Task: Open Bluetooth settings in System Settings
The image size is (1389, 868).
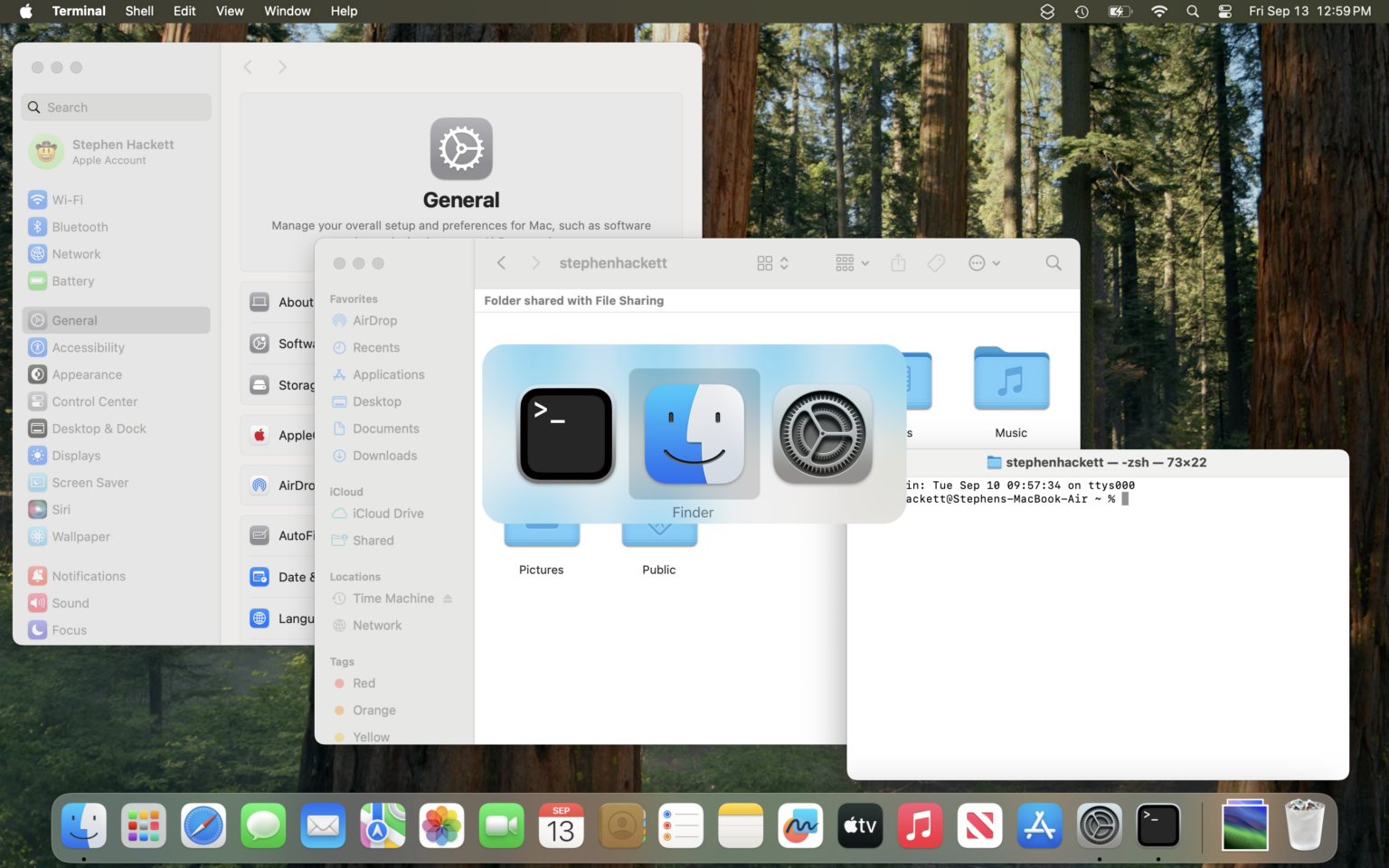Action: (x=80, y=226)
